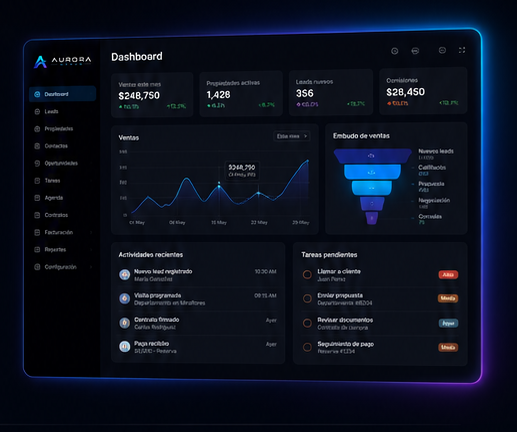Viewport: 517px width, 432px height.
Task: Click the top funnel stage Nuevos leads
Action: point(373,156)
